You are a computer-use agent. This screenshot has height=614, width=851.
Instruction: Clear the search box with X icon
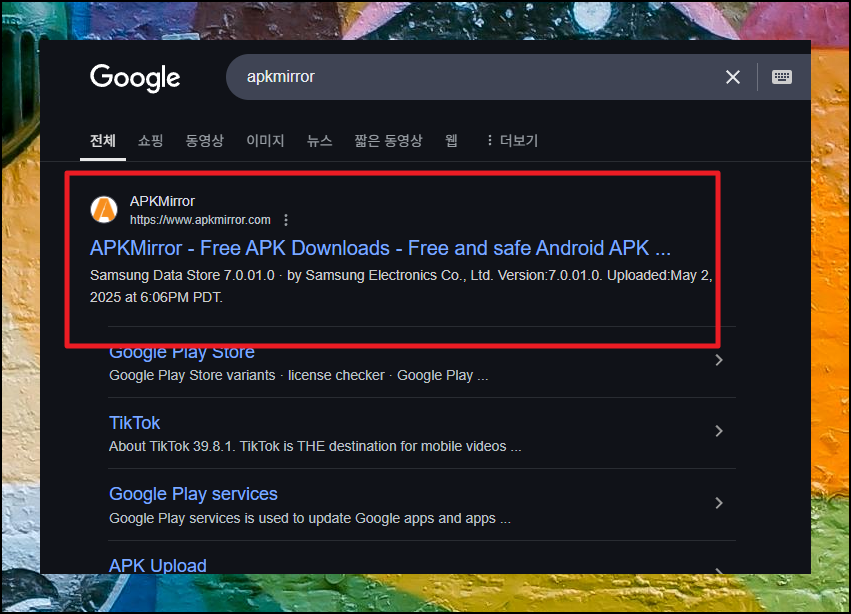(733, 77)
